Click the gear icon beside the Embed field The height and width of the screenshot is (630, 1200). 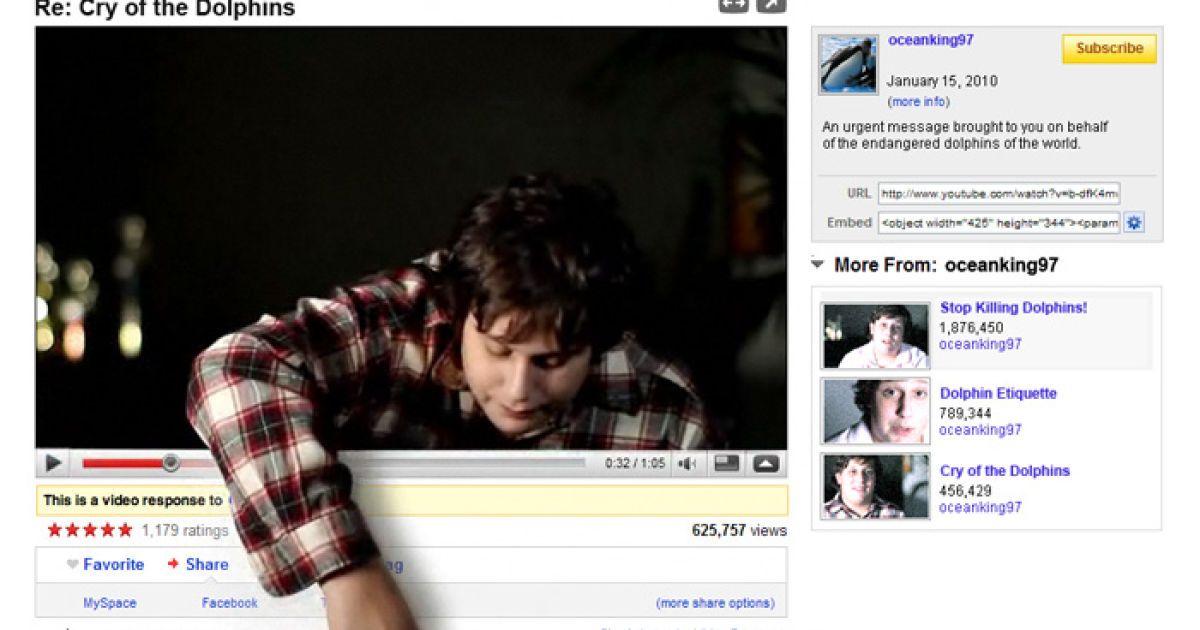tap(1134, 223)
